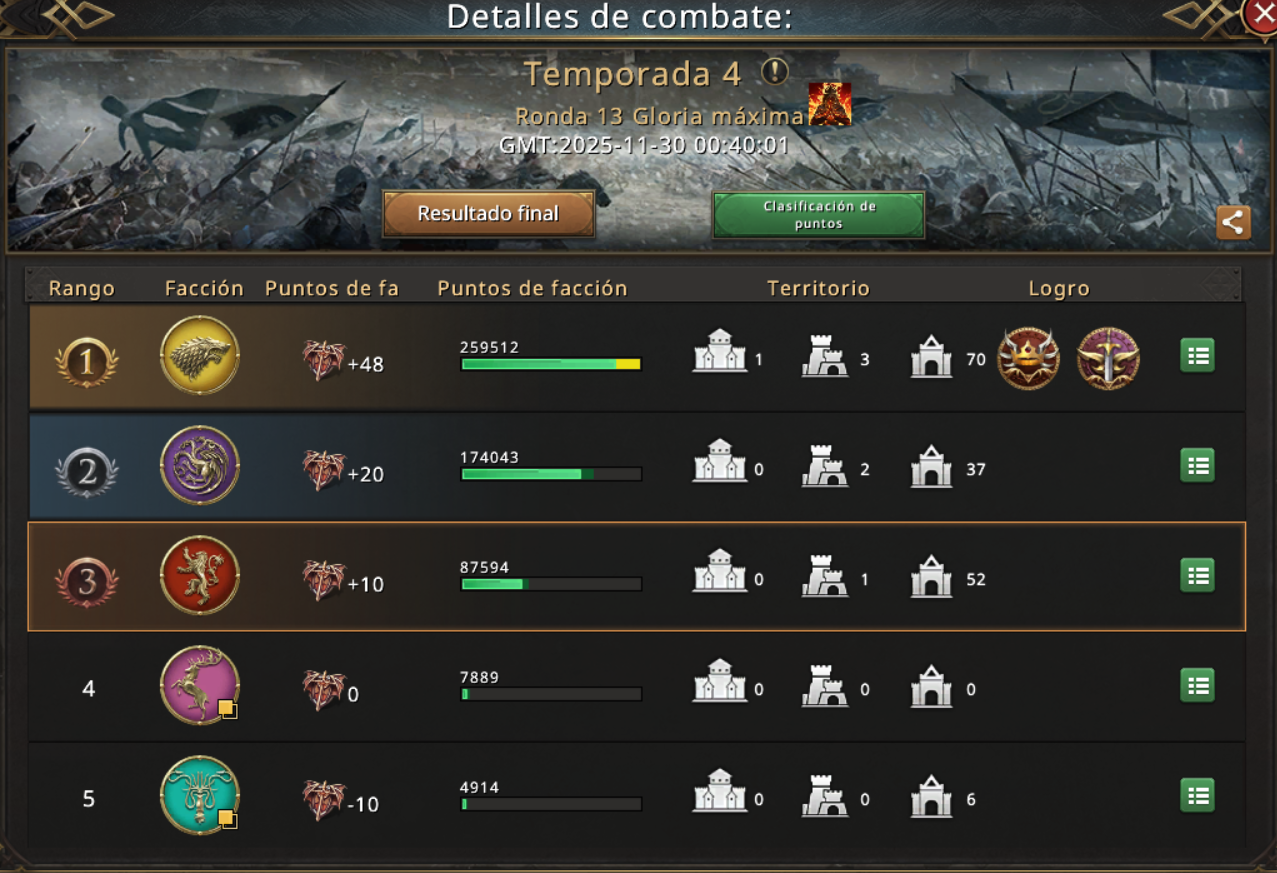Click the Baratheon stag faction emblem
Screen dimensions: 1277x873
(200, 685)
